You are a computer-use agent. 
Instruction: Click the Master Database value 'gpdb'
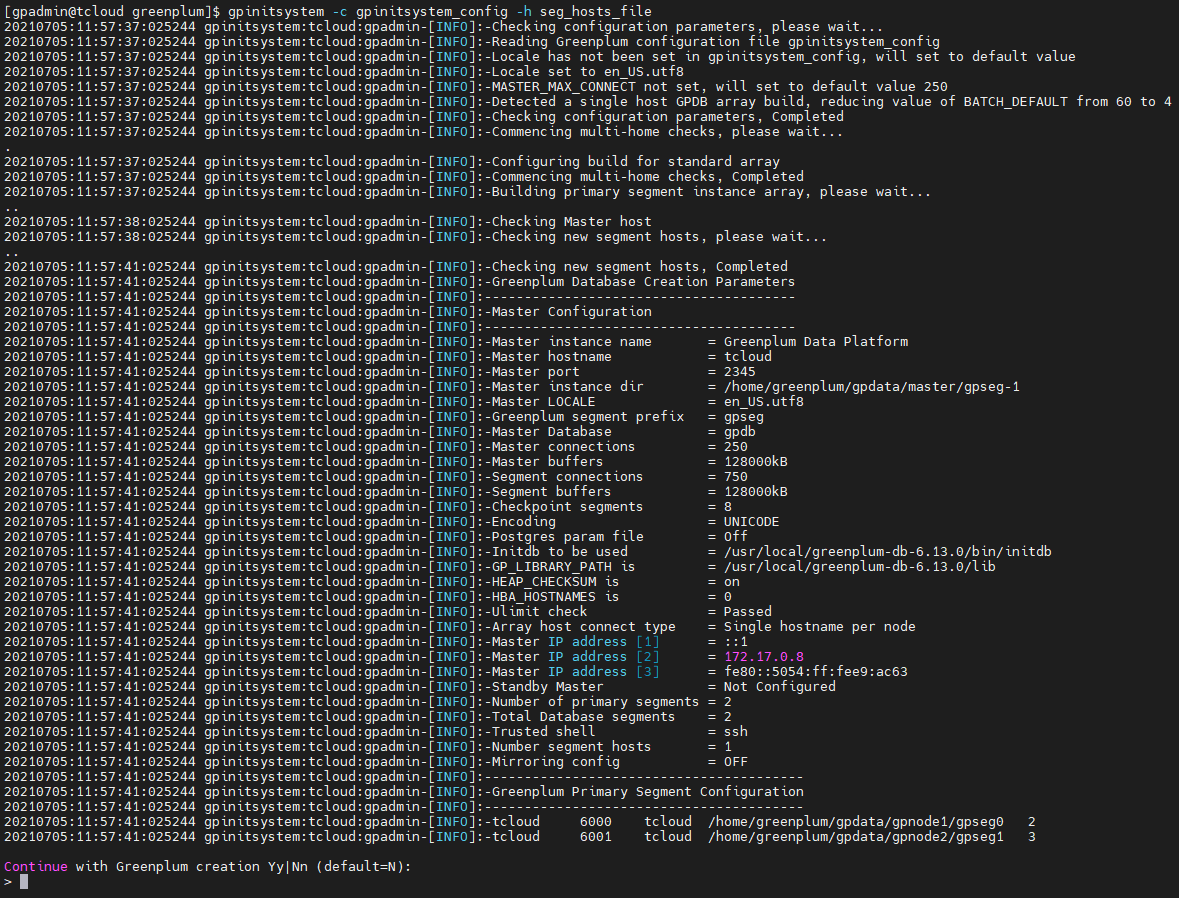(x=739, y=432)
